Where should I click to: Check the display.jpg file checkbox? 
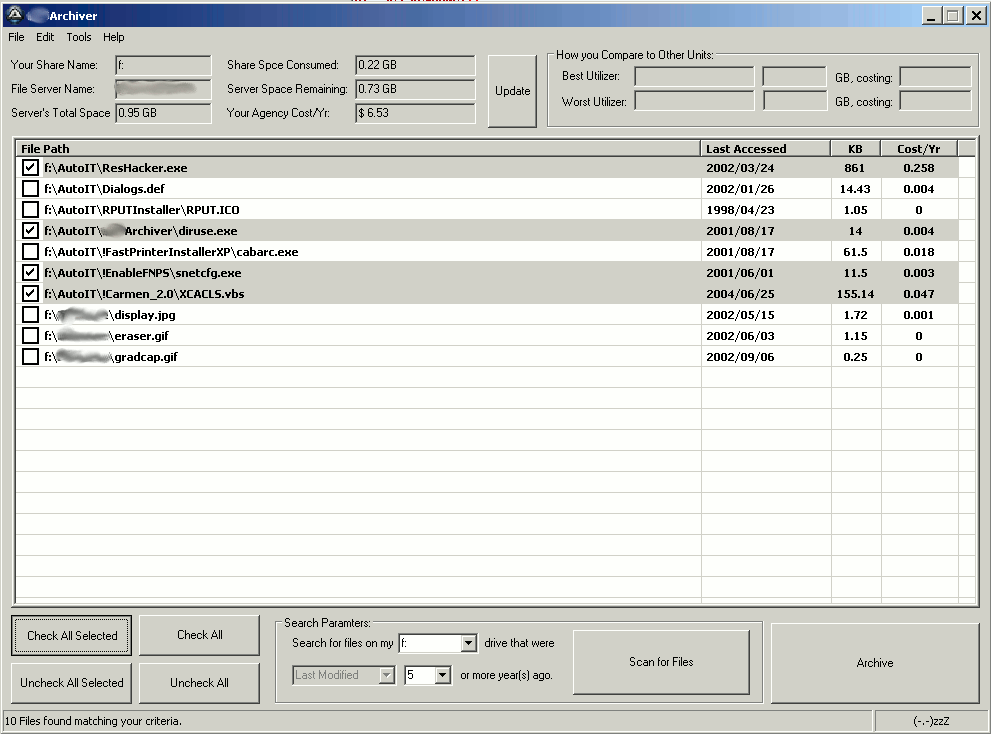click(x=30, y=314)
